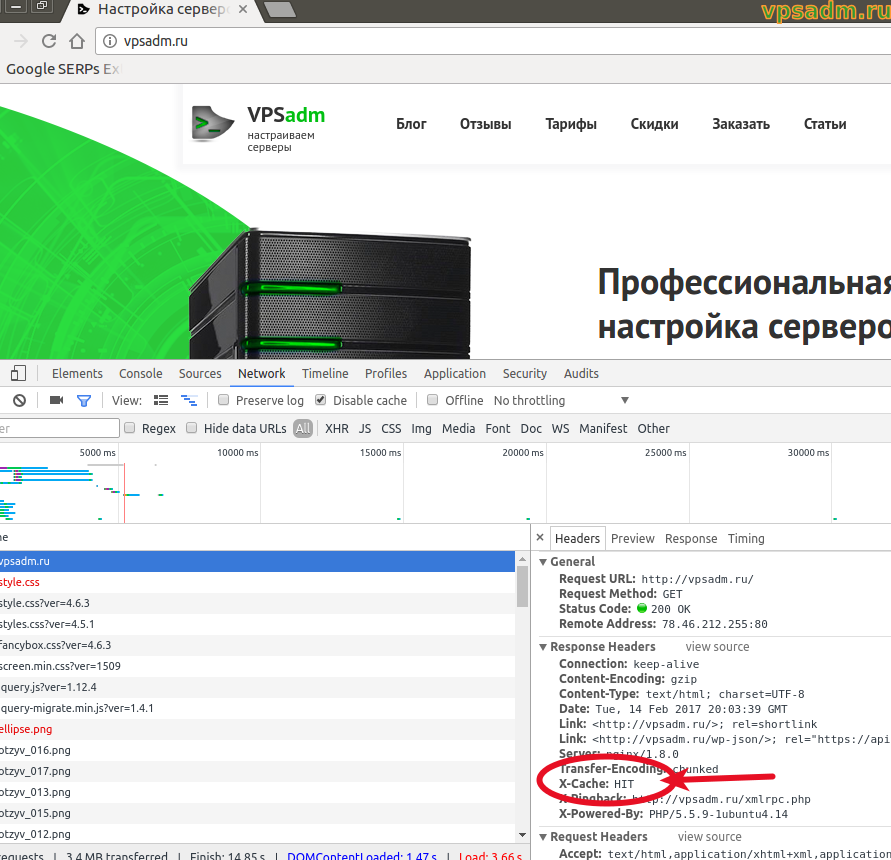
Task: View source of Request Headers
Action: click(x=709, y=837)
